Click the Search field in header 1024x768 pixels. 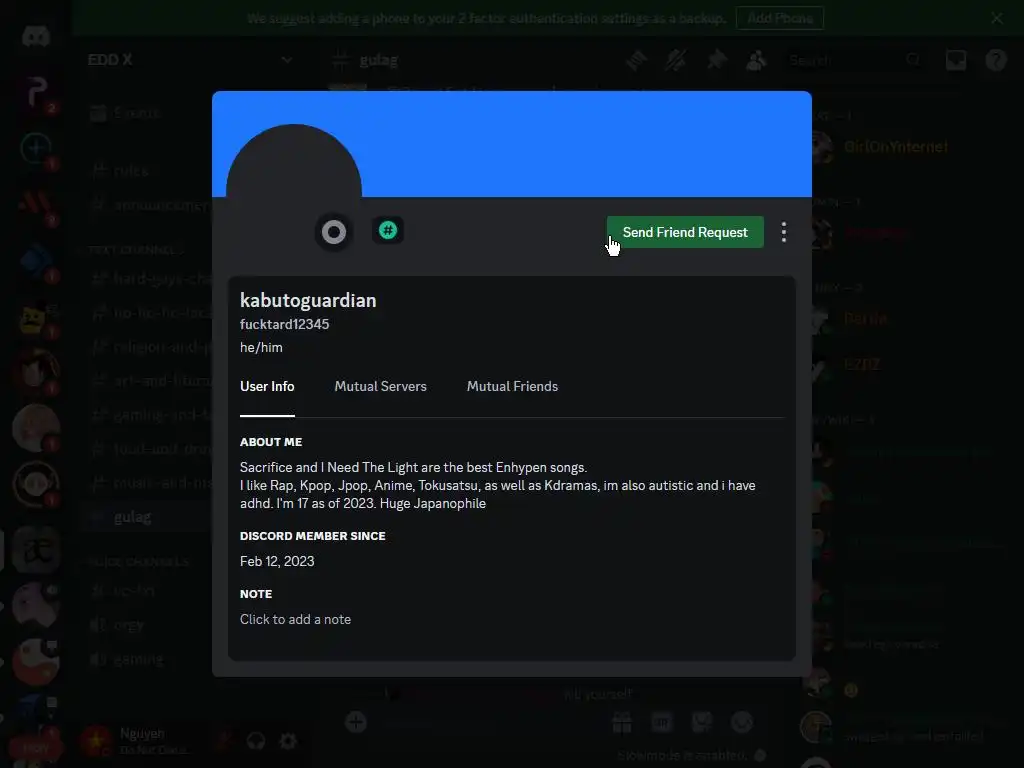856,61
